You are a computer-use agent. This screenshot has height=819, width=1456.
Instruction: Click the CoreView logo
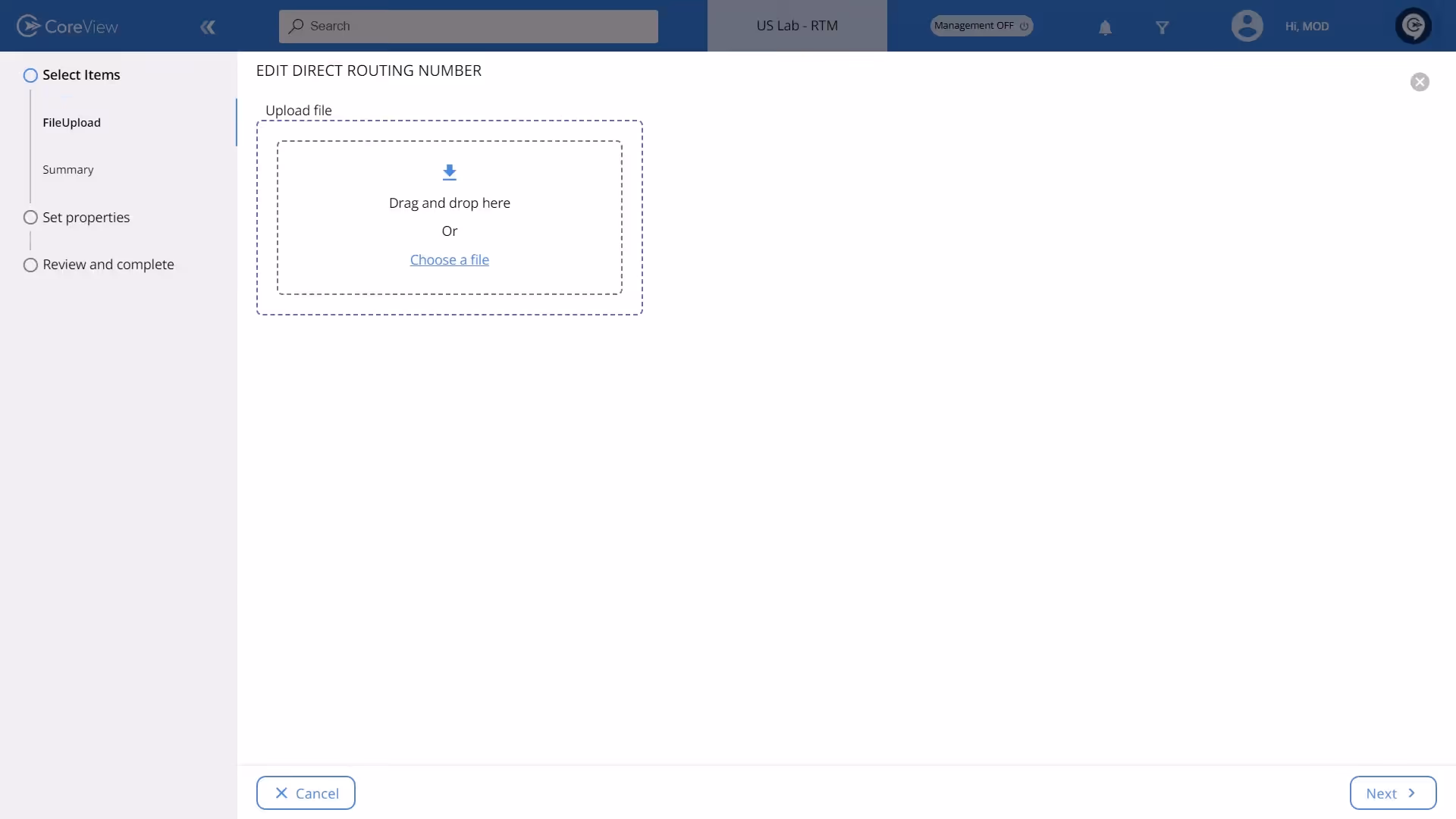tap(67, 25)
